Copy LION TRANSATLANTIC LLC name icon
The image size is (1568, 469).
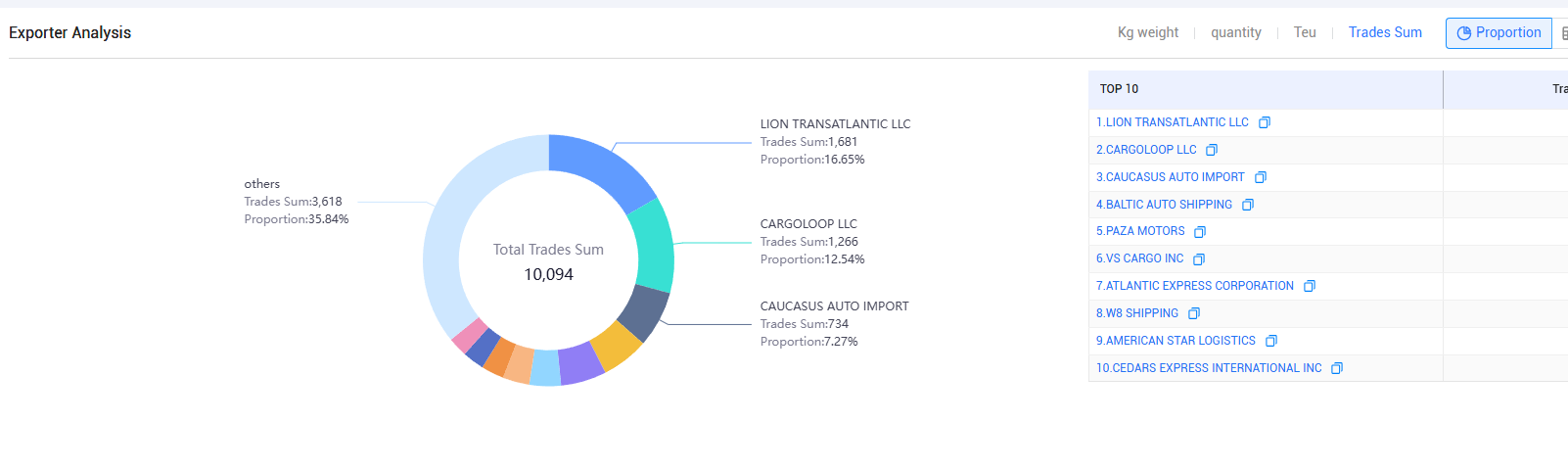pyautogui.click(x=1265, y=122)
